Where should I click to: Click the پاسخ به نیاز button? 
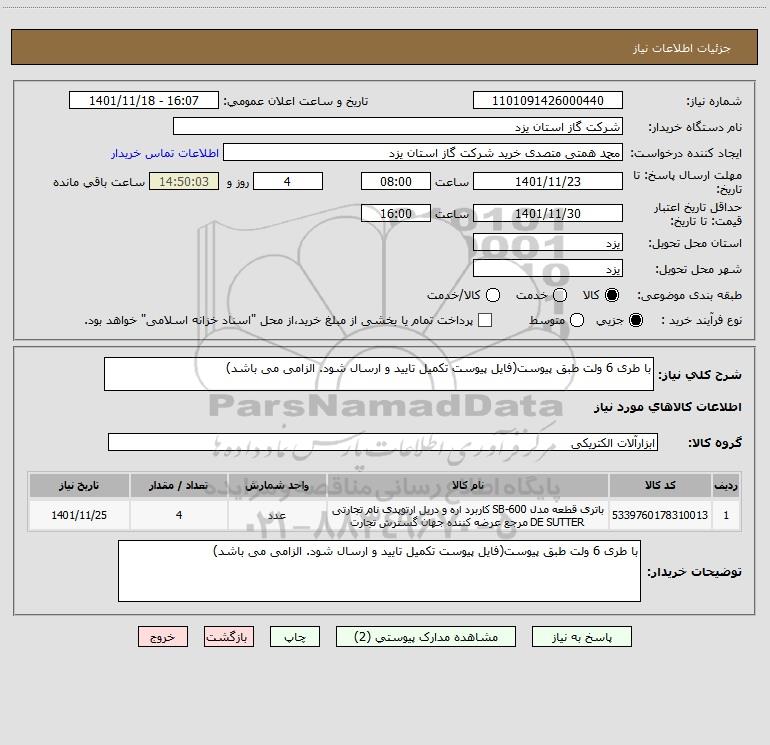[x=582, y=637]
